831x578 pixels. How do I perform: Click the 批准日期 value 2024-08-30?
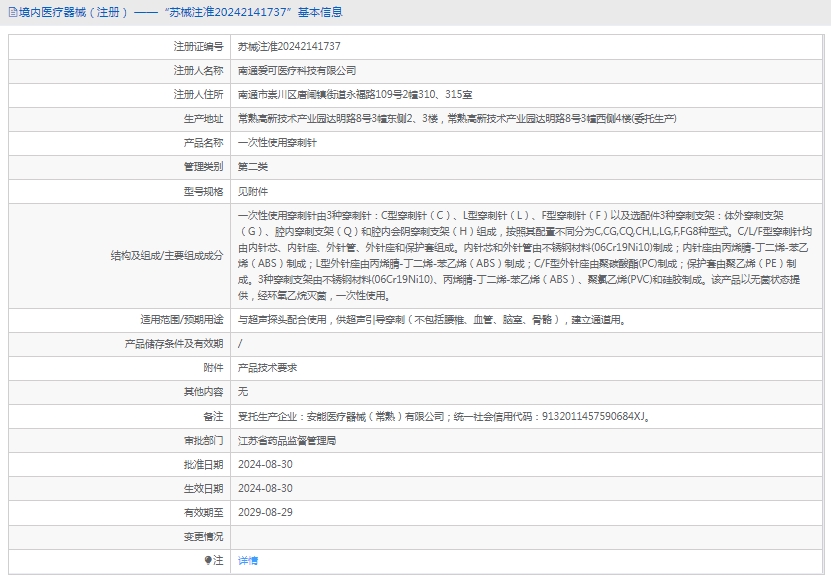(265, 464)
